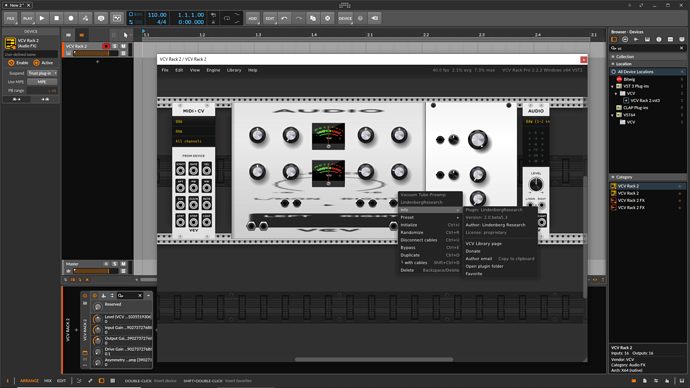Start playback with the transport Play icon
Image resolution: width=690 pixels, height=388 pixels.
[42, 18]
